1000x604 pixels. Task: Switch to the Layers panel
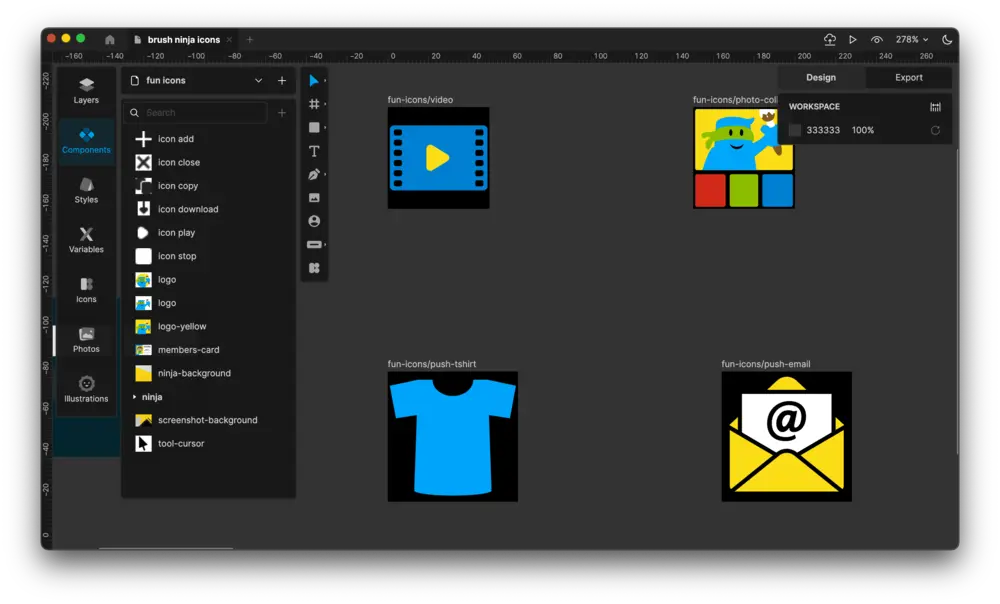tap(86, 90)
